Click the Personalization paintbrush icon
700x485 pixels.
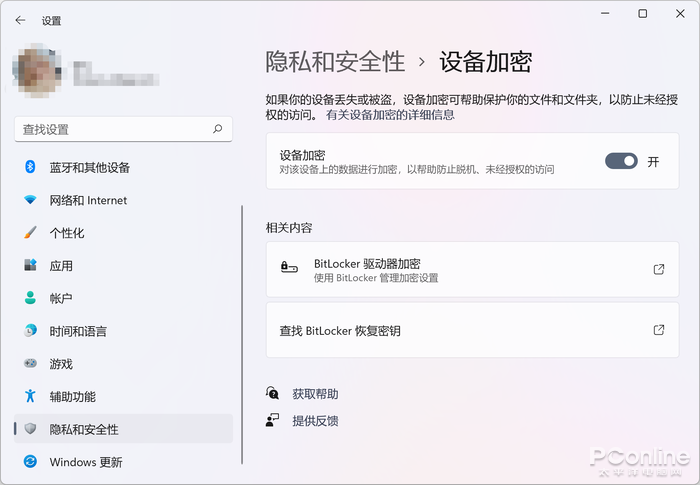[x=30, y=233]
